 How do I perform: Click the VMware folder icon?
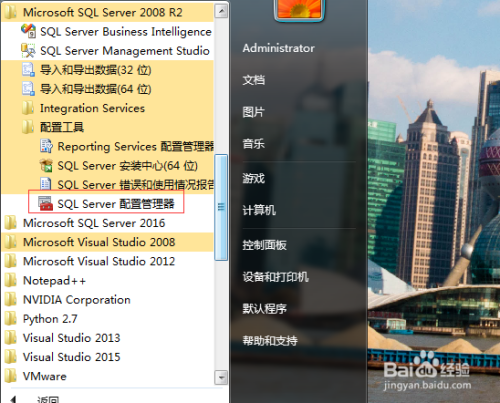click(x=10, y=376)
